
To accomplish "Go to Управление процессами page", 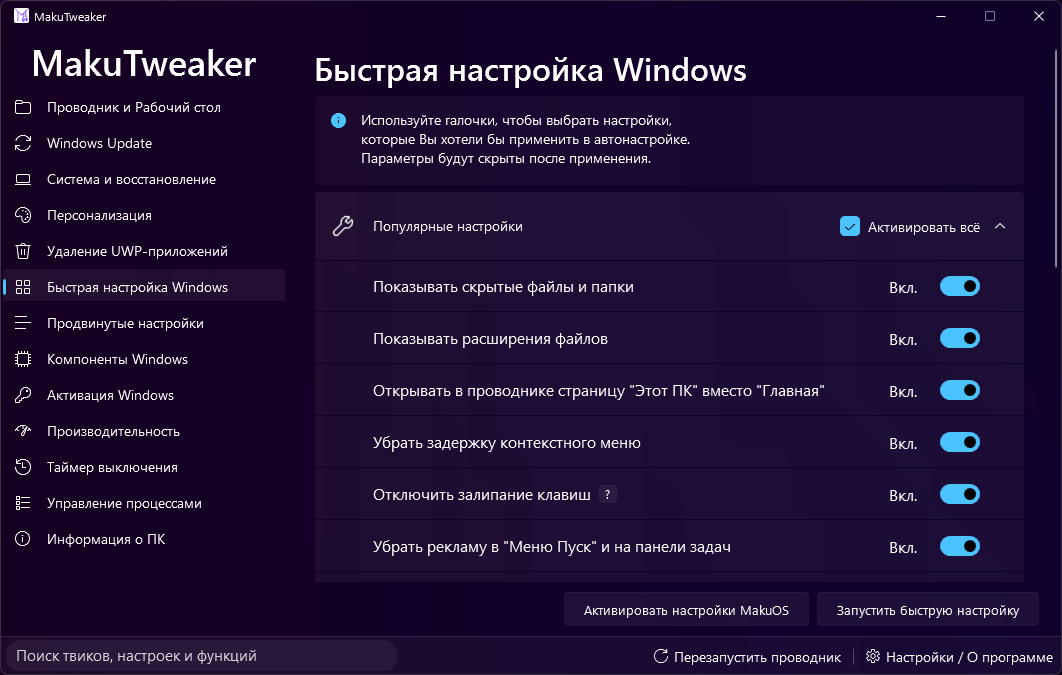I will (x=144, y=503).
